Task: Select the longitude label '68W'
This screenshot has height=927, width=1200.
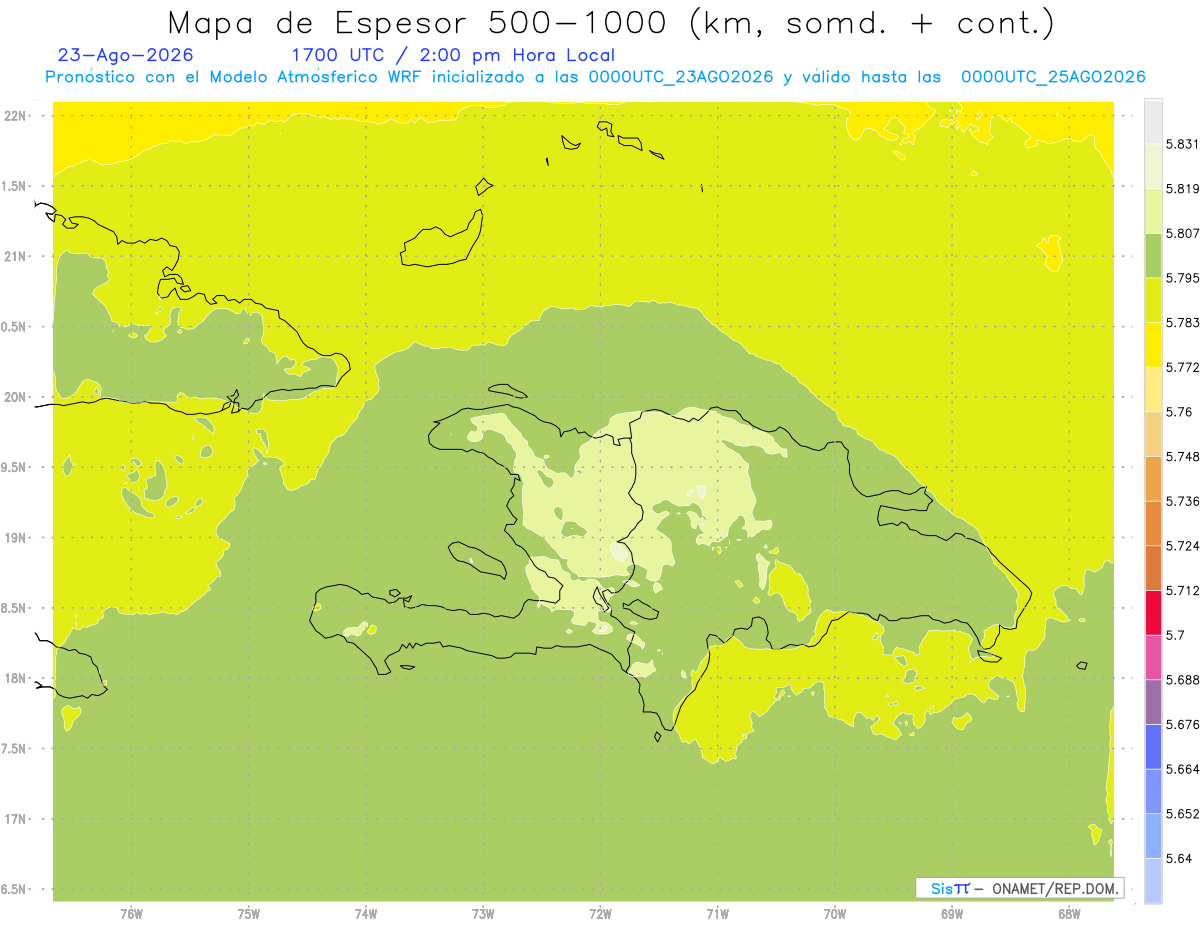Action: (x=1069, y=914)
